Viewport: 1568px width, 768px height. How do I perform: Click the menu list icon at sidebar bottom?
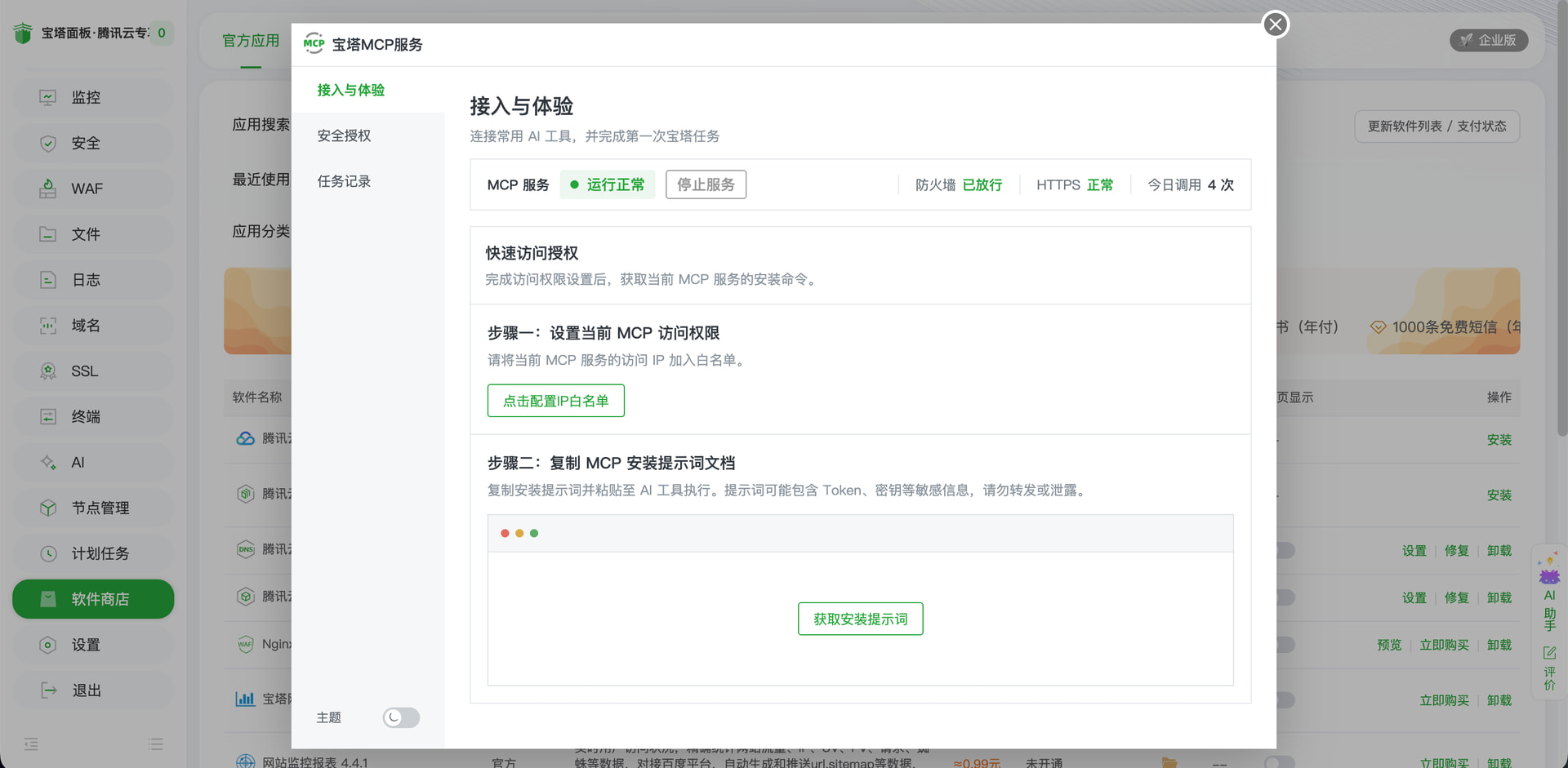pos(155,744)
